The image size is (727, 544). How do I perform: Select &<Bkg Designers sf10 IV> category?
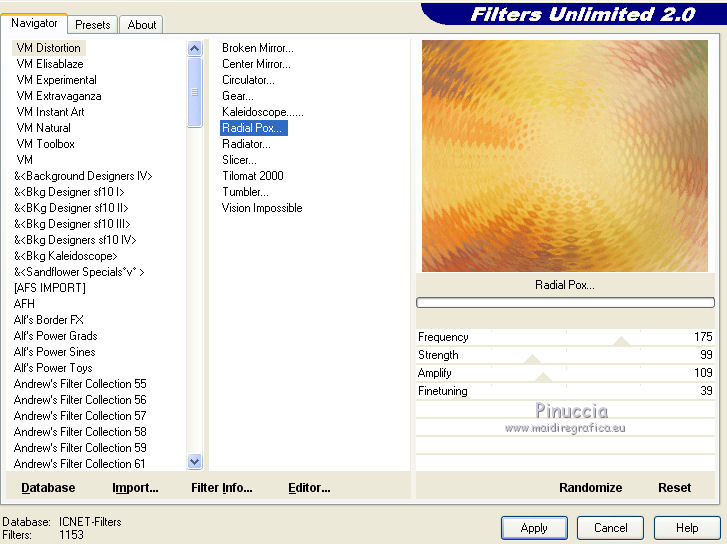coord(75,240)
